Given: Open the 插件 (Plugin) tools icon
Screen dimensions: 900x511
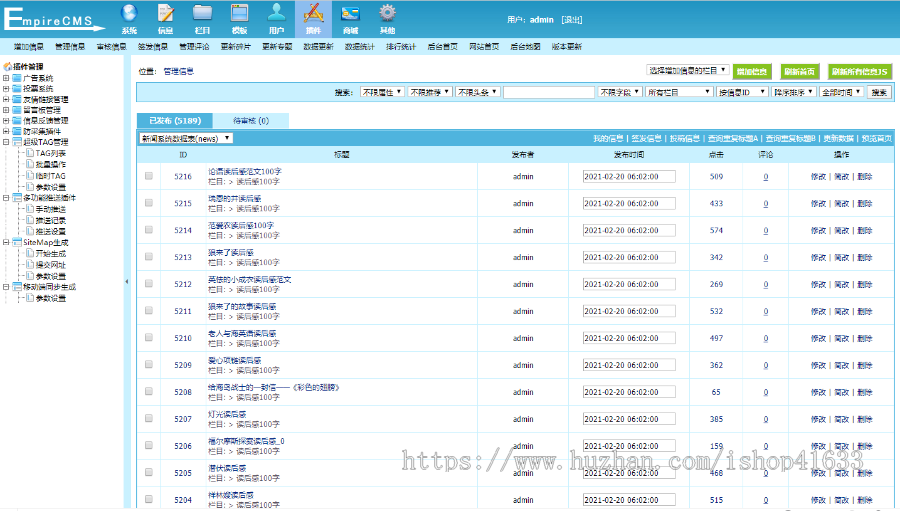Looking at the screenshot, I should (313, 13).
